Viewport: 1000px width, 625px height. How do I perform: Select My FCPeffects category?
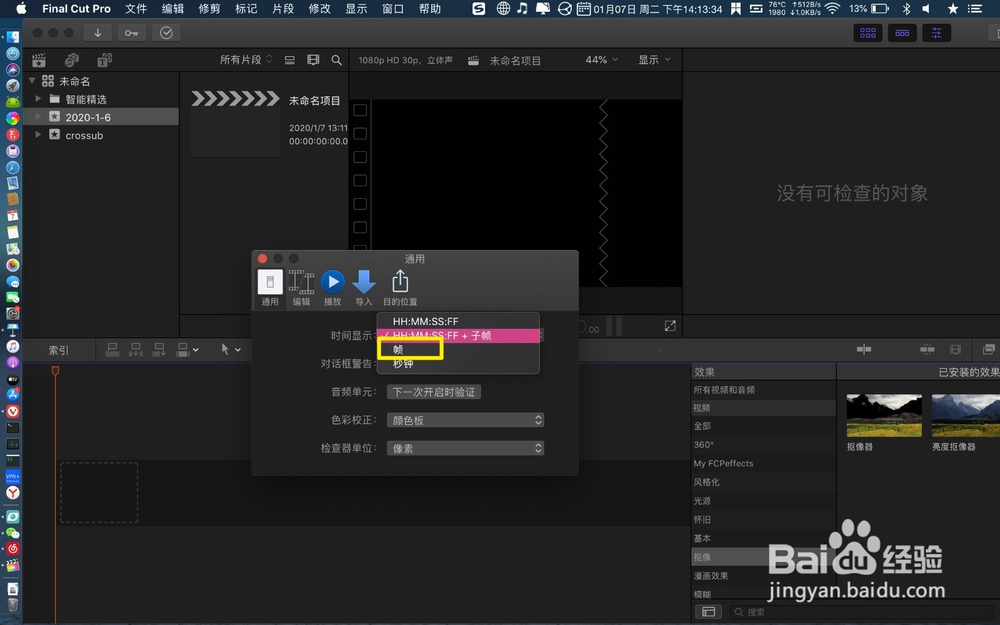(763, 463)
